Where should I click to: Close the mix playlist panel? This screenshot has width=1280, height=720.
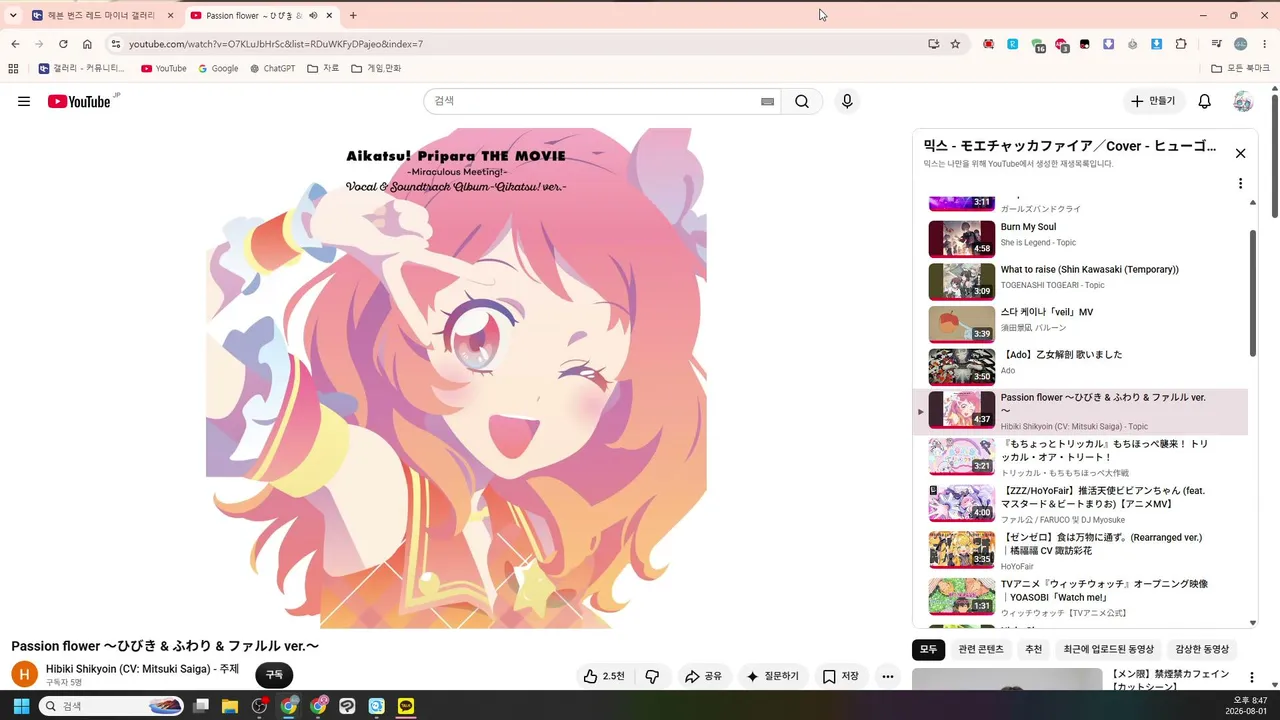pyautogui.click(x=1240, y=153)
